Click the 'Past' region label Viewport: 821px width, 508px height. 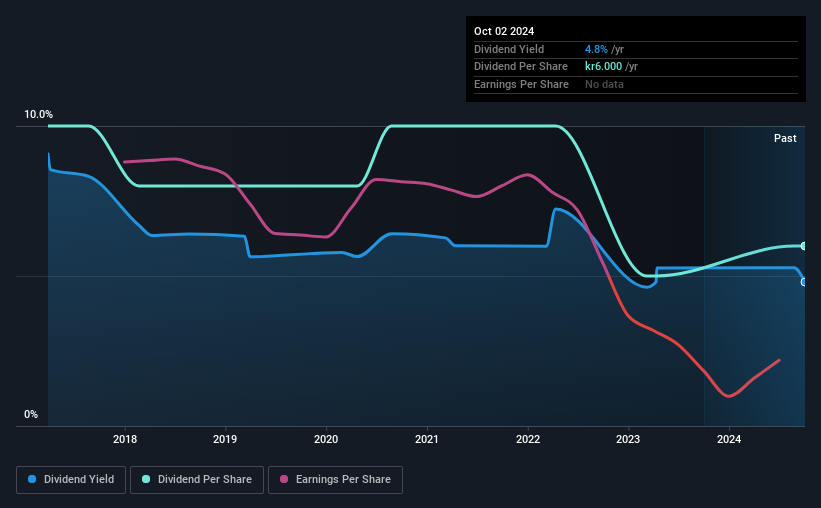point(785,138)
